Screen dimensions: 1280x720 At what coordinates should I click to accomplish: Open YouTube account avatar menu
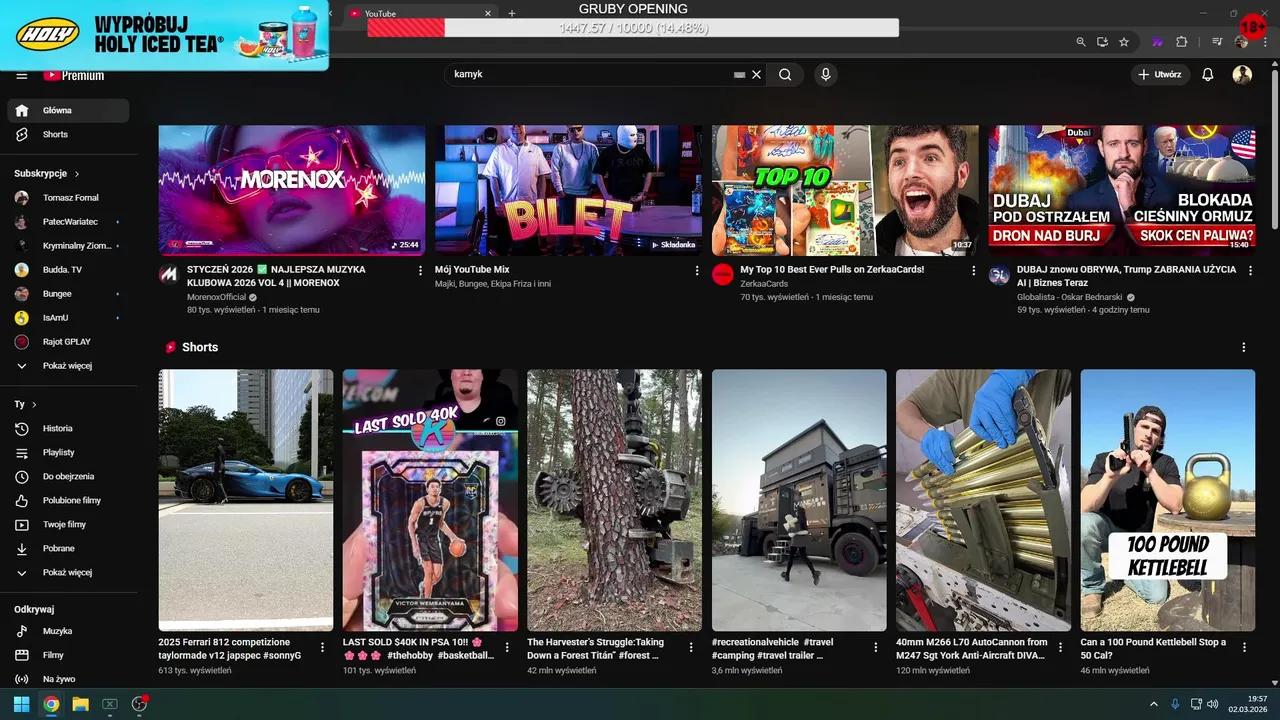(x=1242, y=75)
